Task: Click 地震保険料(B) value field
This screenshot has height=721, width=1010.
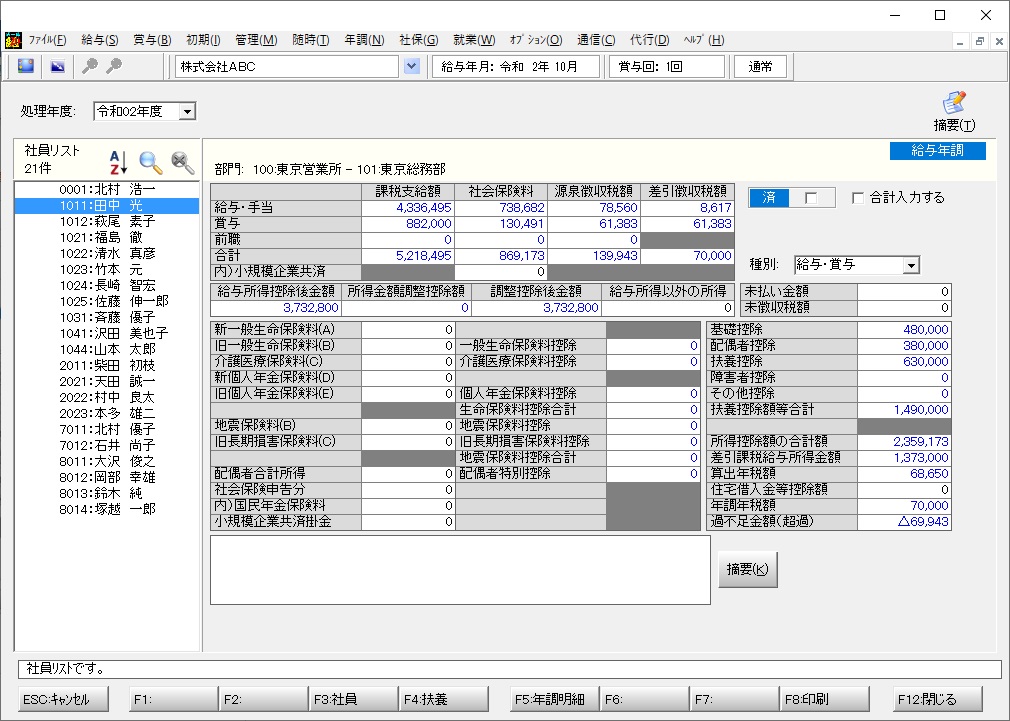Action: pos(408,426)
